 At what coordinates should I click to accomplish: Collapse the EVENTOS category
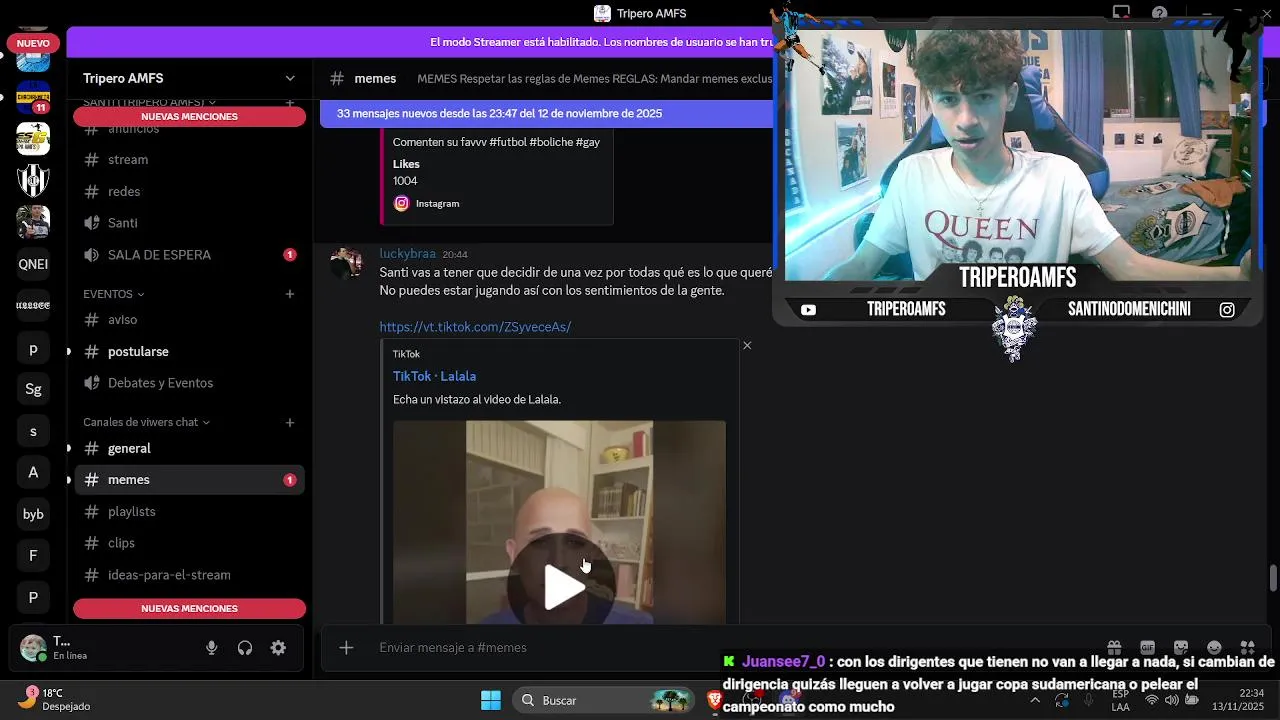pos(114,294)
